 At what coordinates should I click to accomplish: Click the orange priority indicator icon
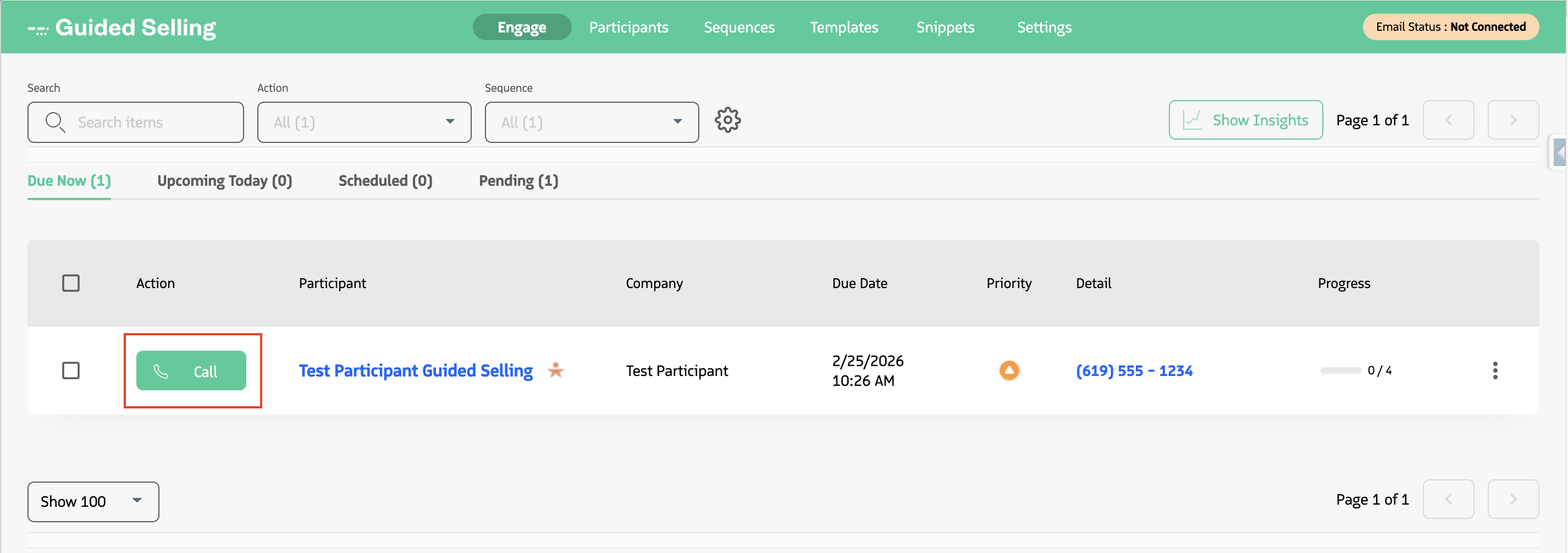tap(1009, 370)
